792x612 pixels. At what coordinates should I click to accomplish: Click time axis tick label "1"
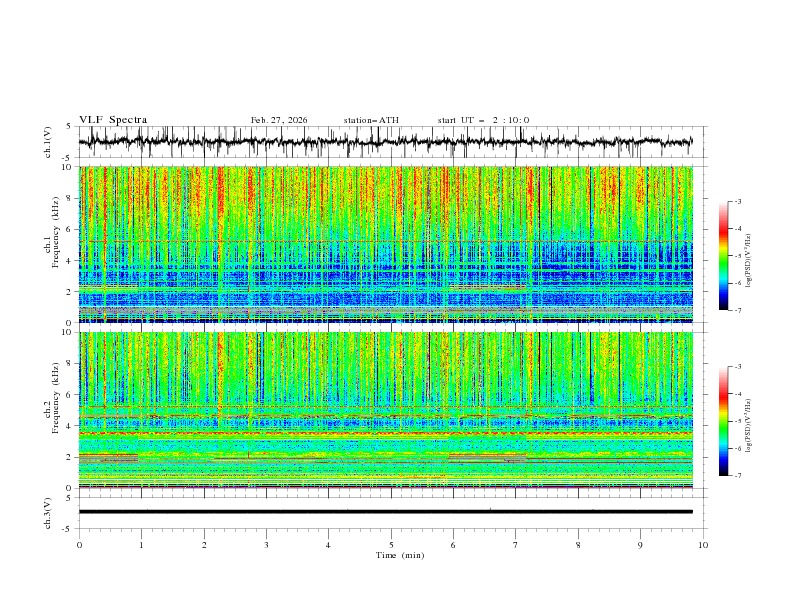pos(142,545)
